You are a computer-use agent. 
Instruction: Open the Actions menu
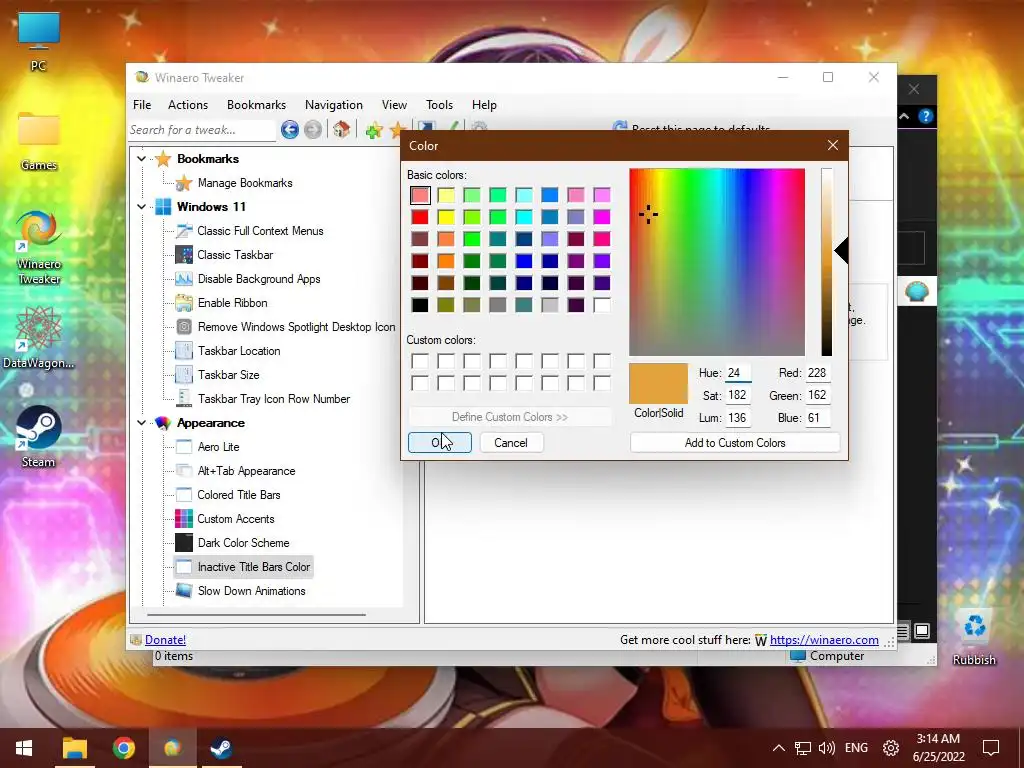pos(187,104)
